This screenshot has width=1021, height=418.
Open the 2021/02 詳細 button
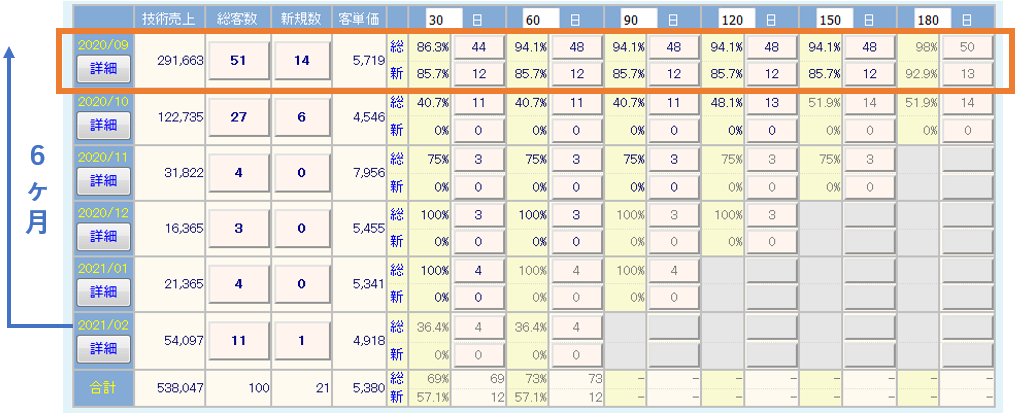pos(104,348)
